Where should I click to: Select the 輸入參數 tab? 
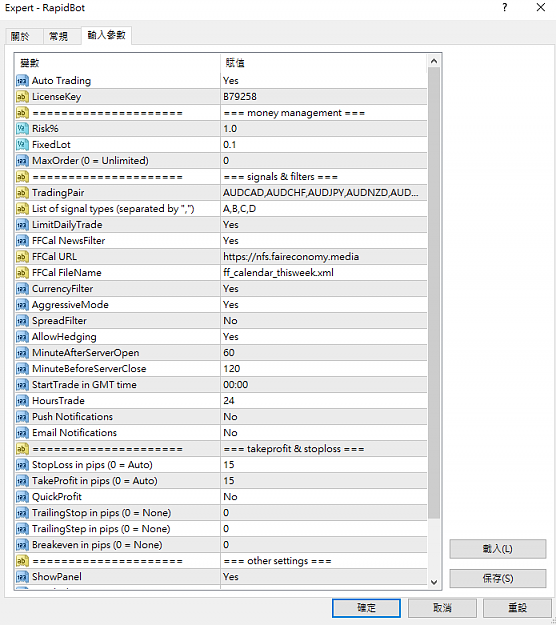(106, 35)
